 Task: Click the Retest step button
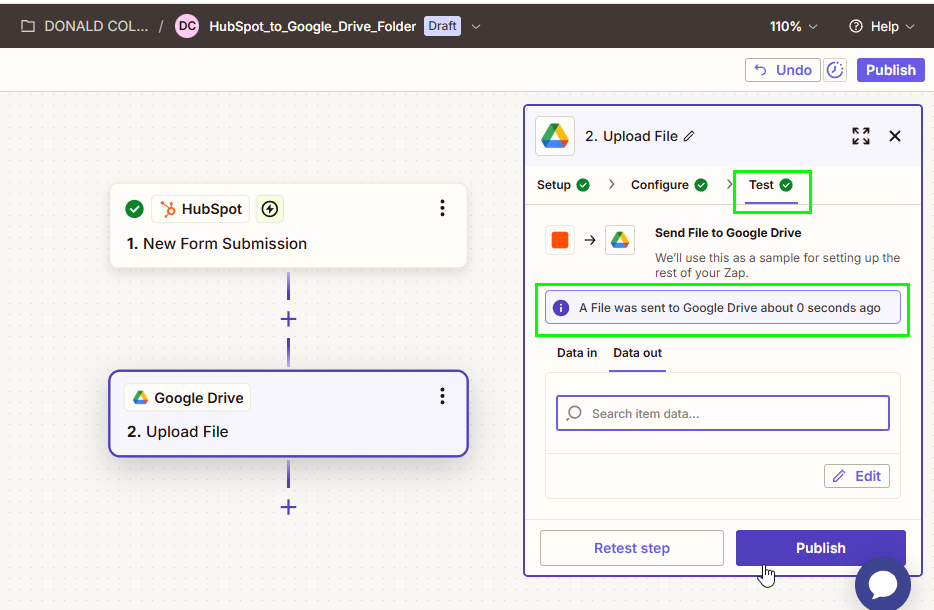coord(631,548)
